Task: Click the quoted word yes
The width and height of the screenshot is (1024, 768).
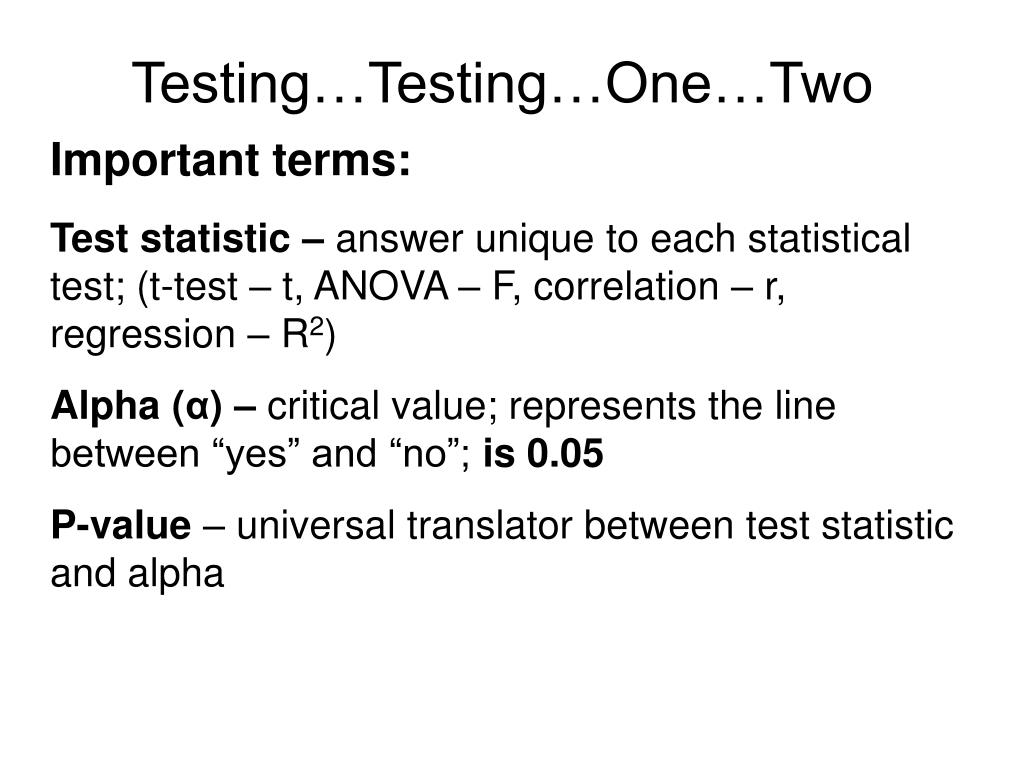Action: click(x=255, y=455)
